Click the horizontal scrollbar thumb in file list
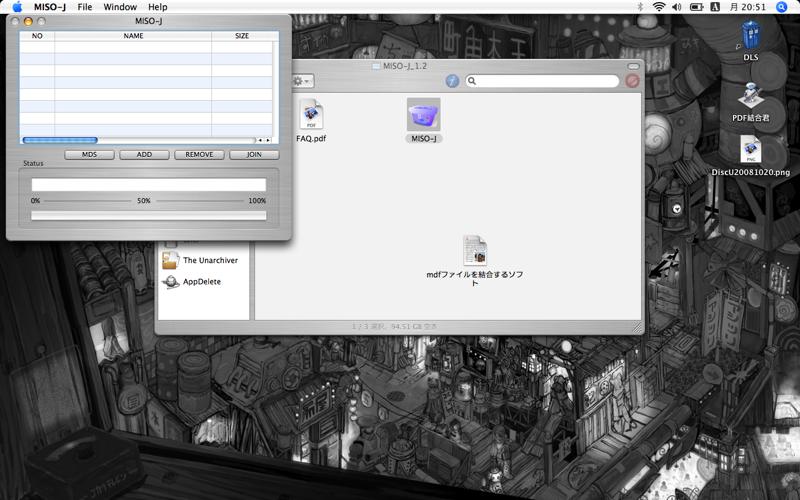The width and height of the screenshot is (800, 500). click(x=60, y=140)
